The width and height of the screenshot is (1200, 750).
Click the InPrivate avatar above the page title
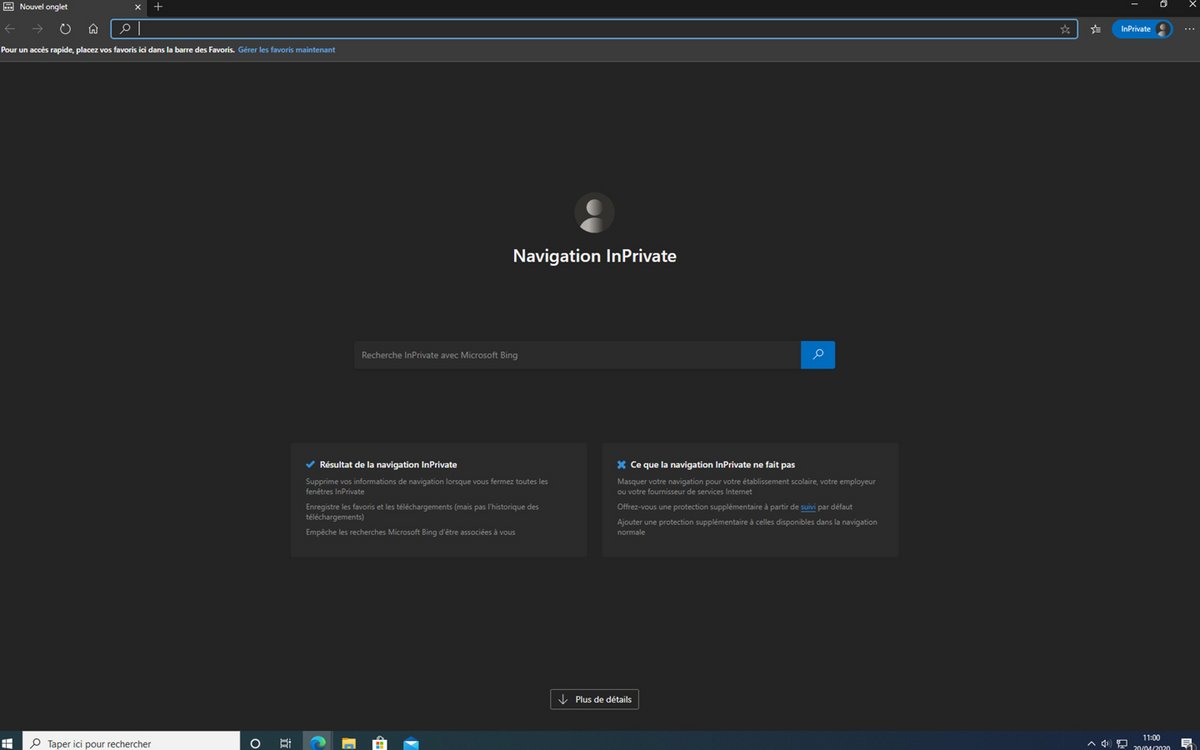coord(594,212)
